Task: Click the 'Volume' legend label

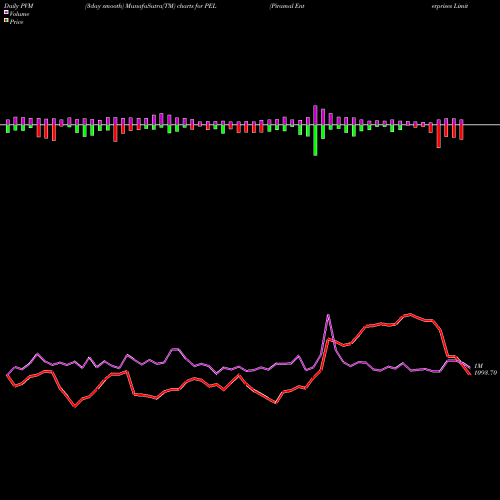Action: [19, 14]
